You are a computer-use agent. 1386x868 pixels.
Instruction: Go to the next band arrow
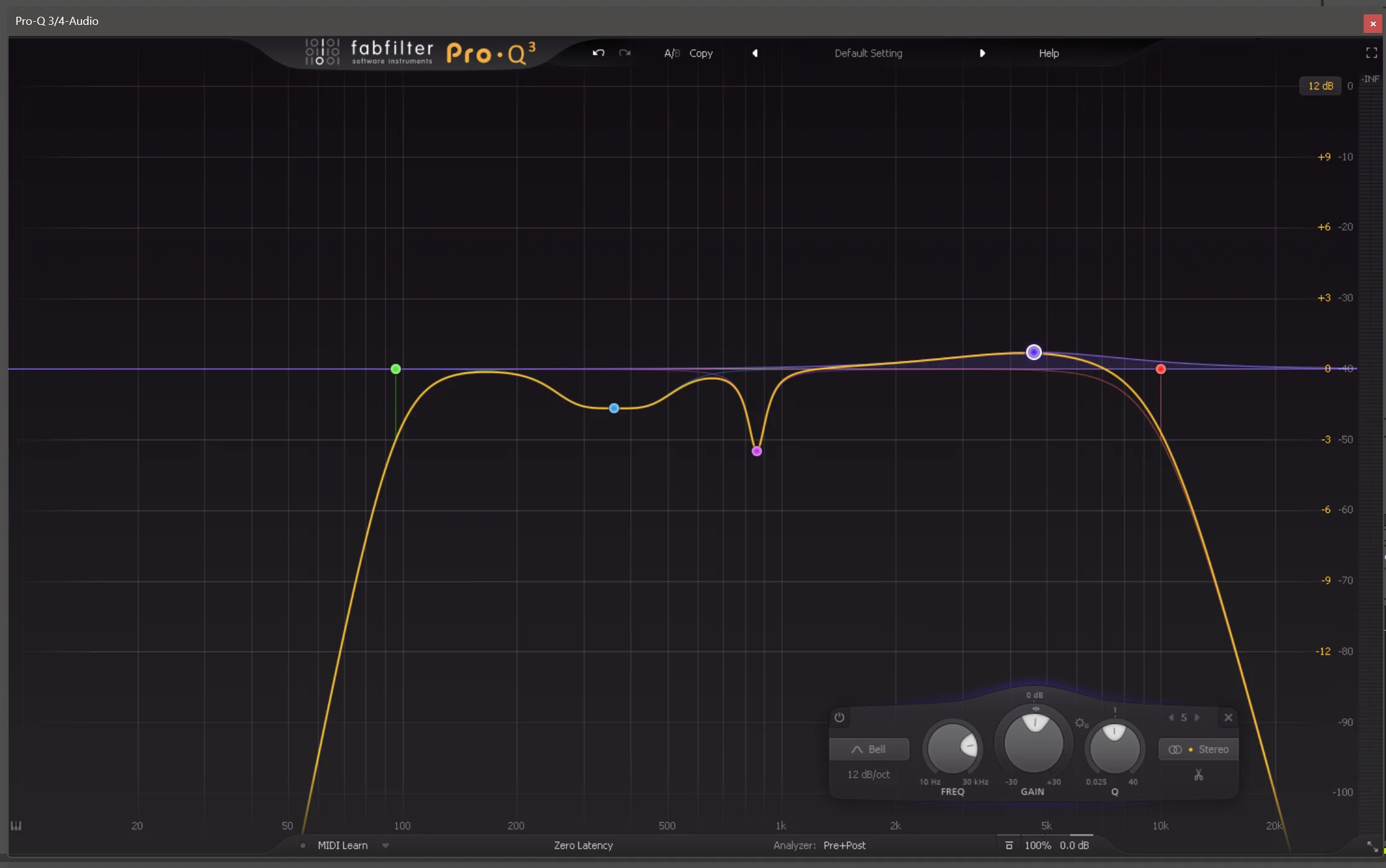coord(1197,718)
